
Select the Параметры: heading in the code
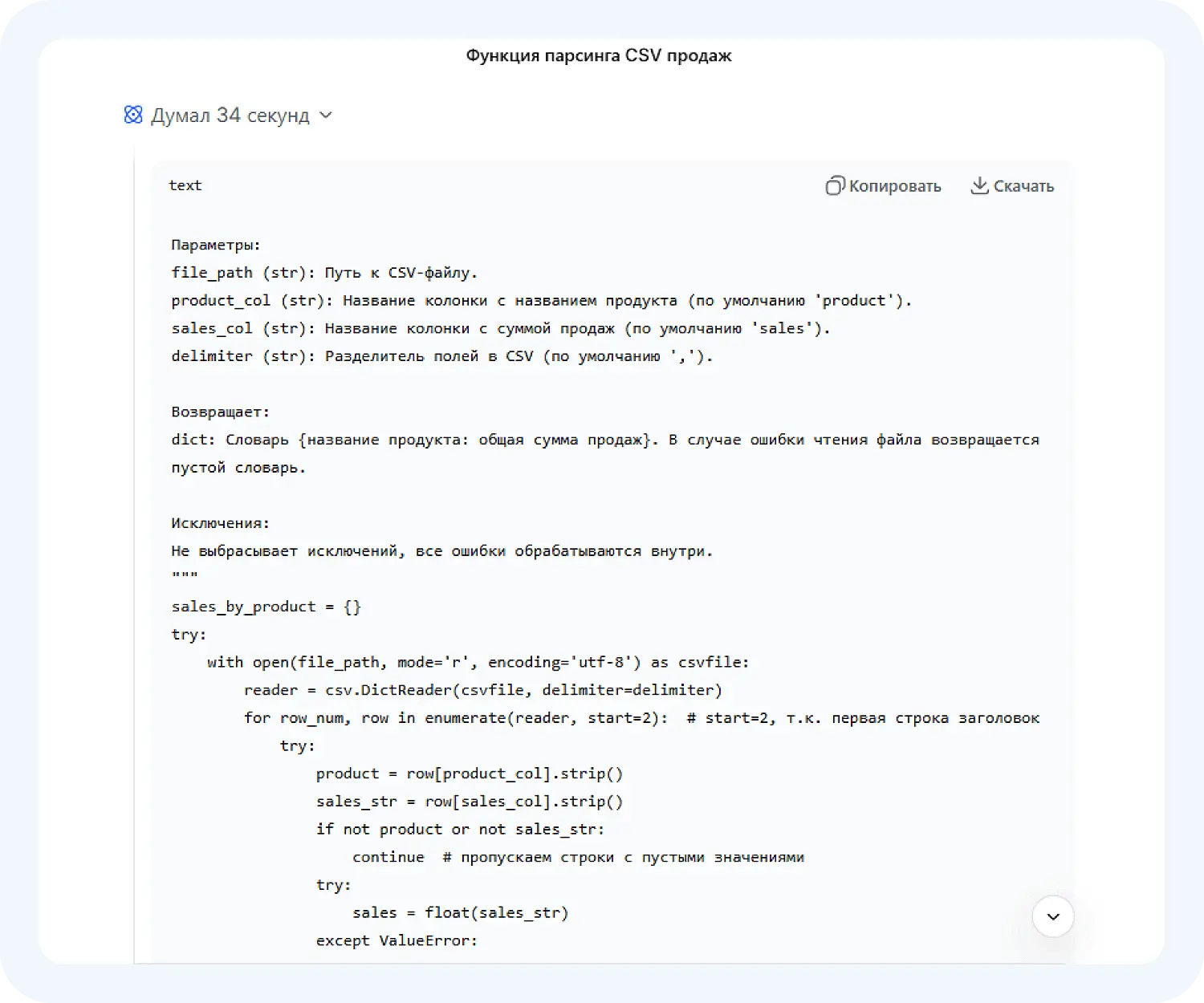[216, 245]
